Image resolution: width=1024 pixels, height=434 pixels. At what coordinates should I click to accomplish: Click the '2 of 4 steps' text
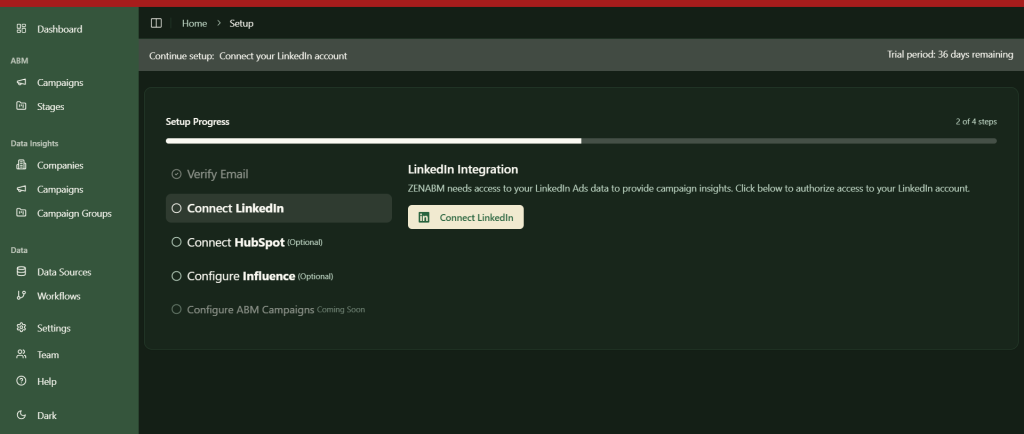[x=976, y=121]
